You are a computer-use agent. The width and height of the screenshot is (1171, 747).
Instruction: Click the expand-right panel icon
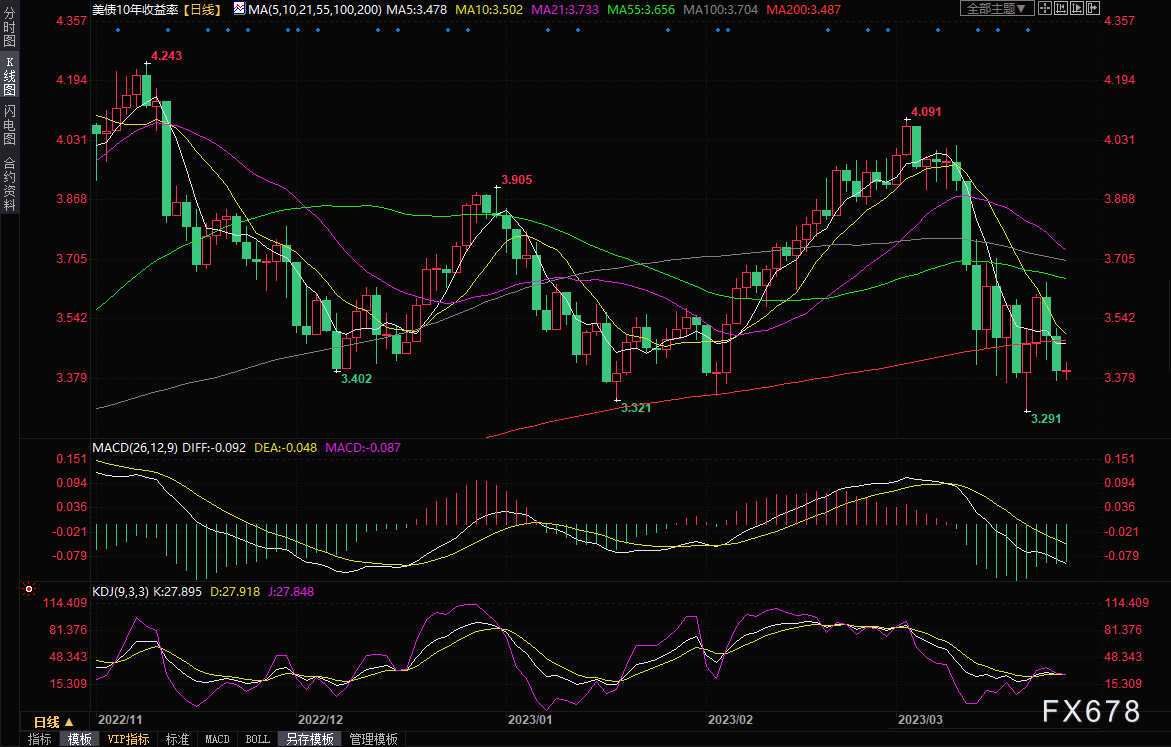(1093, 8)
